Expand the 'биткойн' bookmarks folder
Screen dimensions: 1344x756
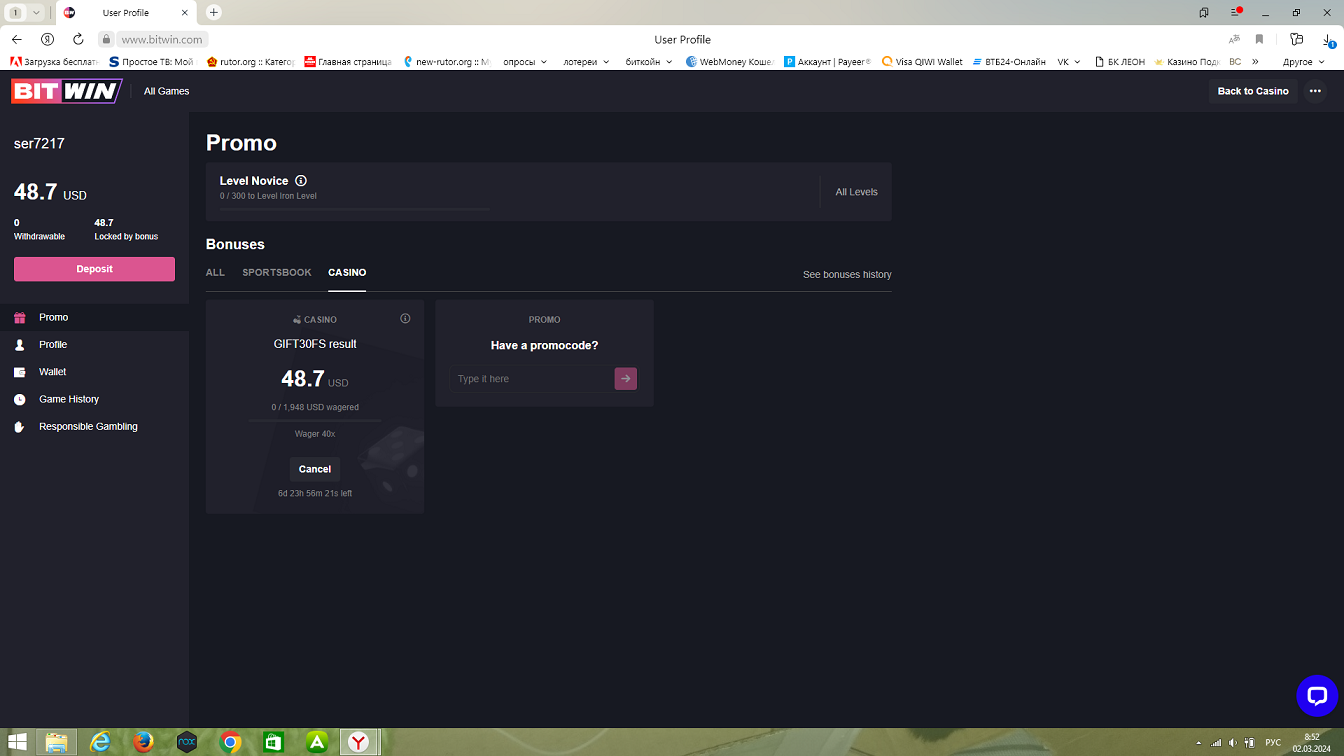(648, 62)
